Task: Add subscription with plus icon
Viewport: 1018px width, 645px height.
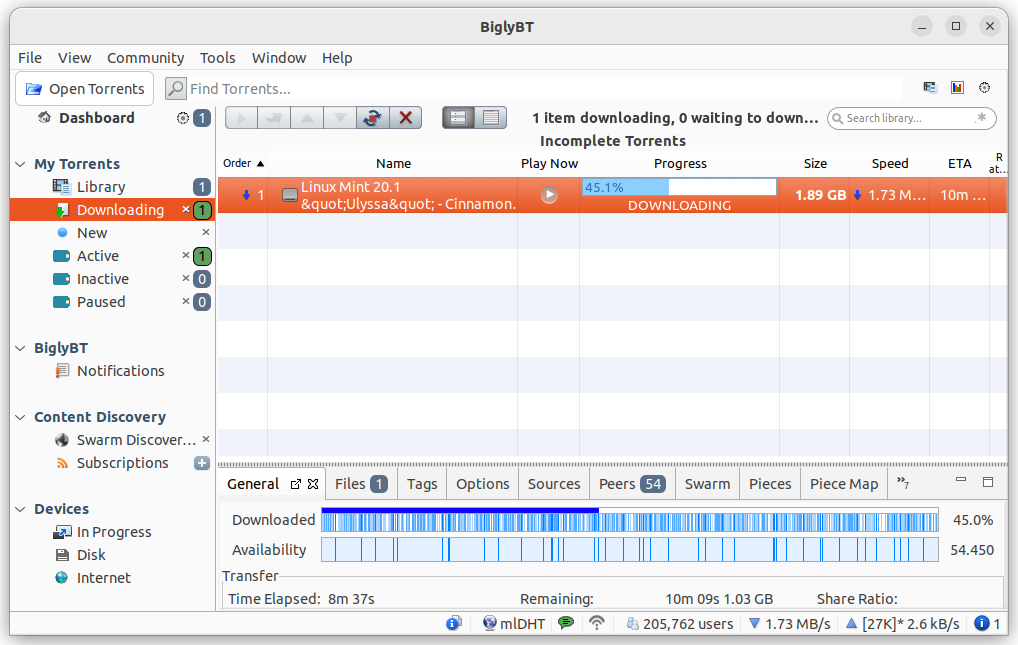Action: [202, 463]
